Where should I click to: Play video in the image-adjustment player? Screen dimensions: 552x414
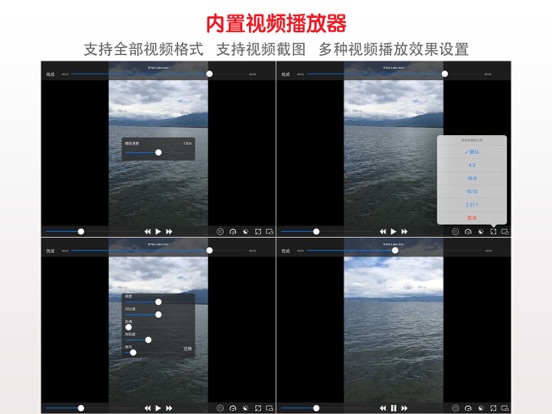(x=158, y=408)
